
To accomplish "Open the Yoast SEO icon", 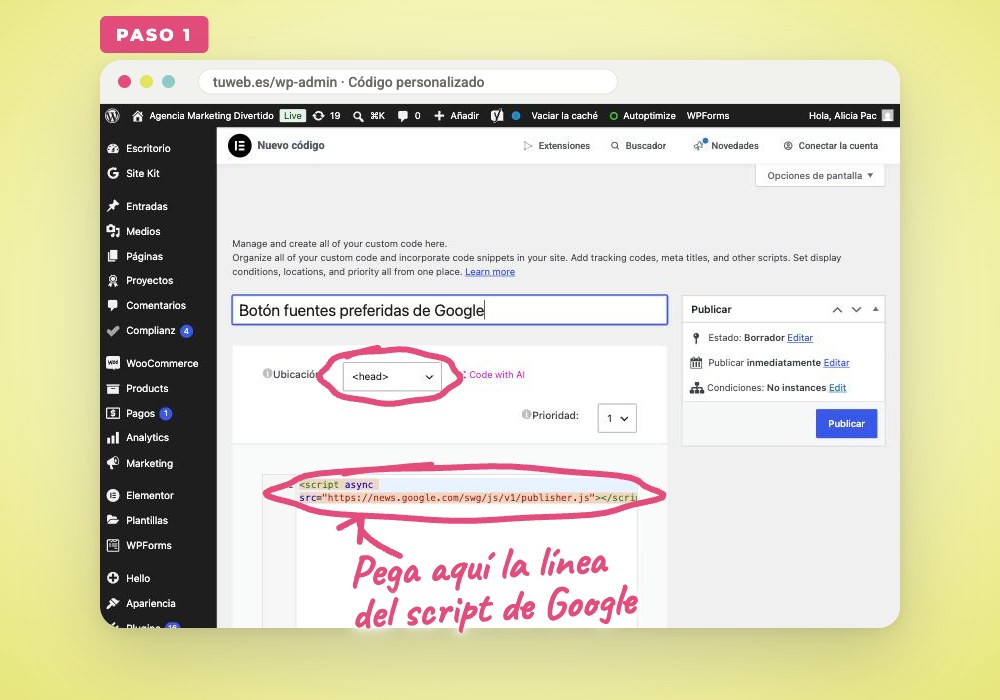I will click(x=497, y=115).
